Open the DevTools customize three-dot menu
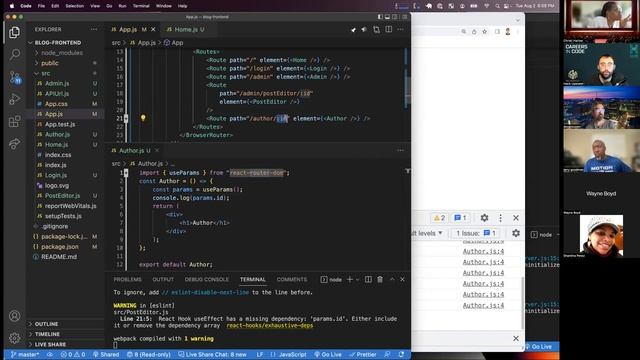The width and height of the screenshot is (640, 360). (x=500, y=218)
